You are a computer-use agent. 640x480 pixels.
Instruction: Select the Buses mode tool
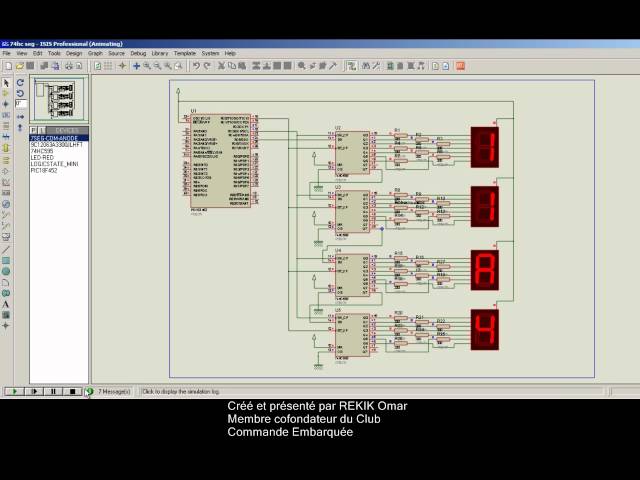point(6,136)
